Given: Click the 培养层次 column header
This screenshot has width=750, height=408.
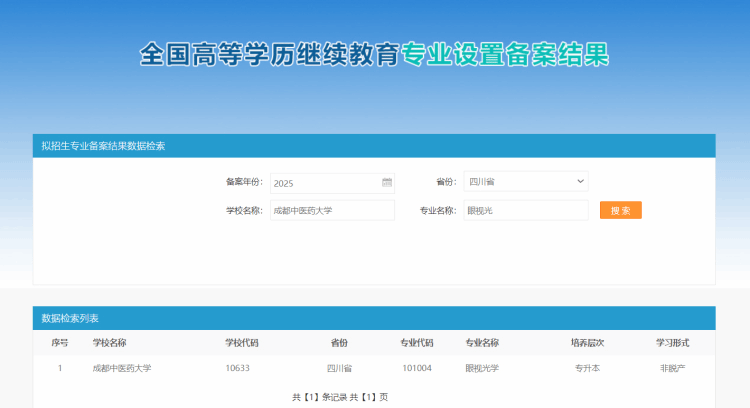Looking at the screenshot, I should click(587, 343).
